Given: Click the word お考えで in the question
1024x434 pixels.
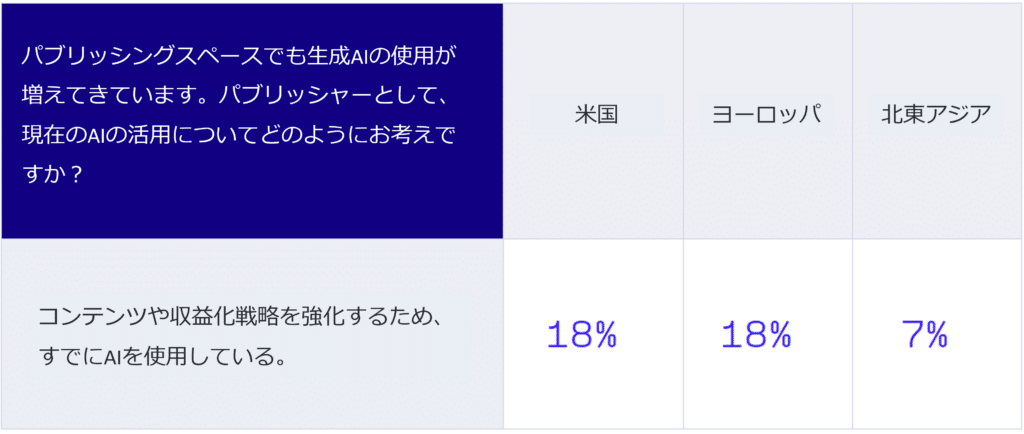Looking at the screenshot, I should tap(413, 136).
